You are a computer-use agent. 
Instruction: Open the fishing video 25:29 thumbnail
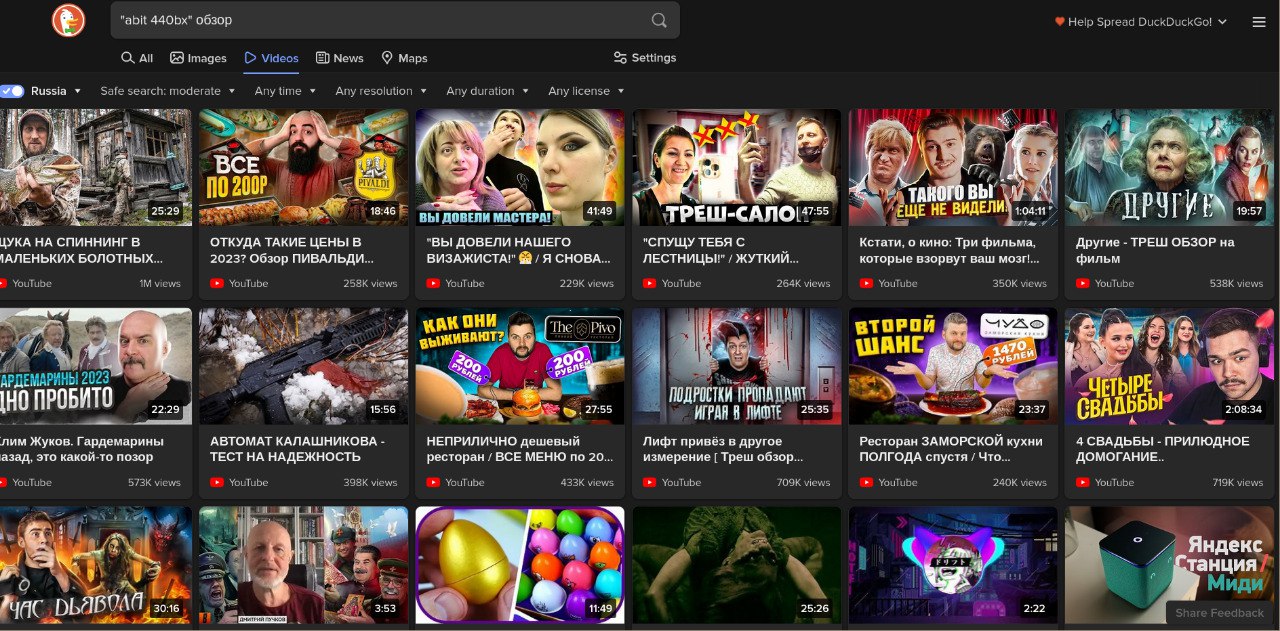tap(95, 167)
